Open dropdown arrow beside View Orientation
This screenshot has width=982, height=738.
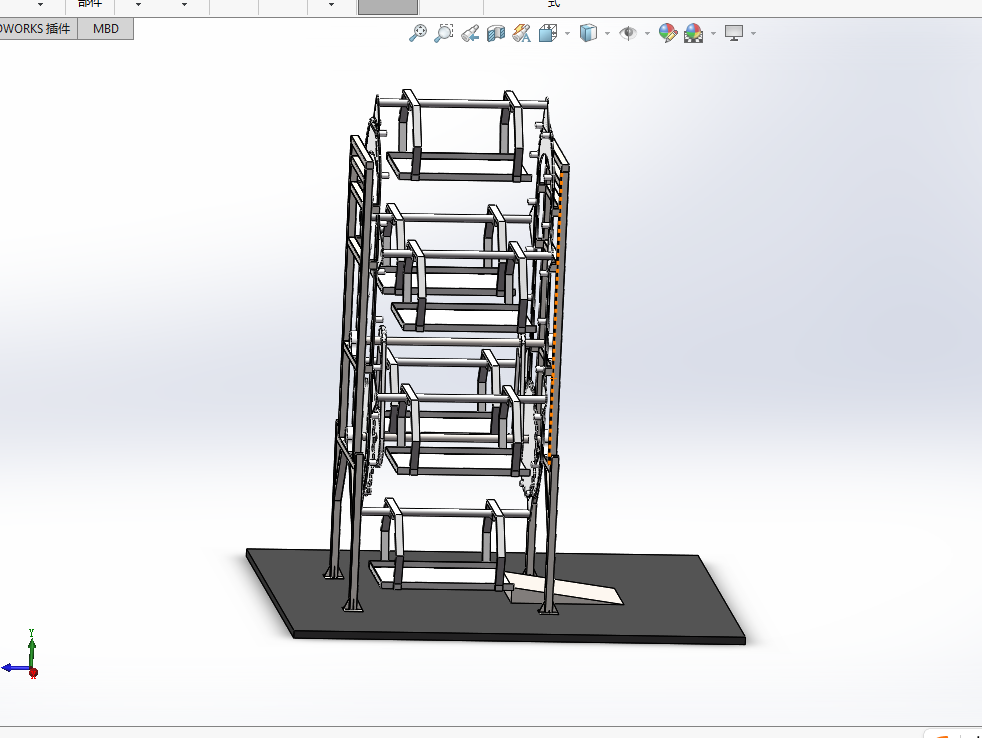click(x=567, y=33)
